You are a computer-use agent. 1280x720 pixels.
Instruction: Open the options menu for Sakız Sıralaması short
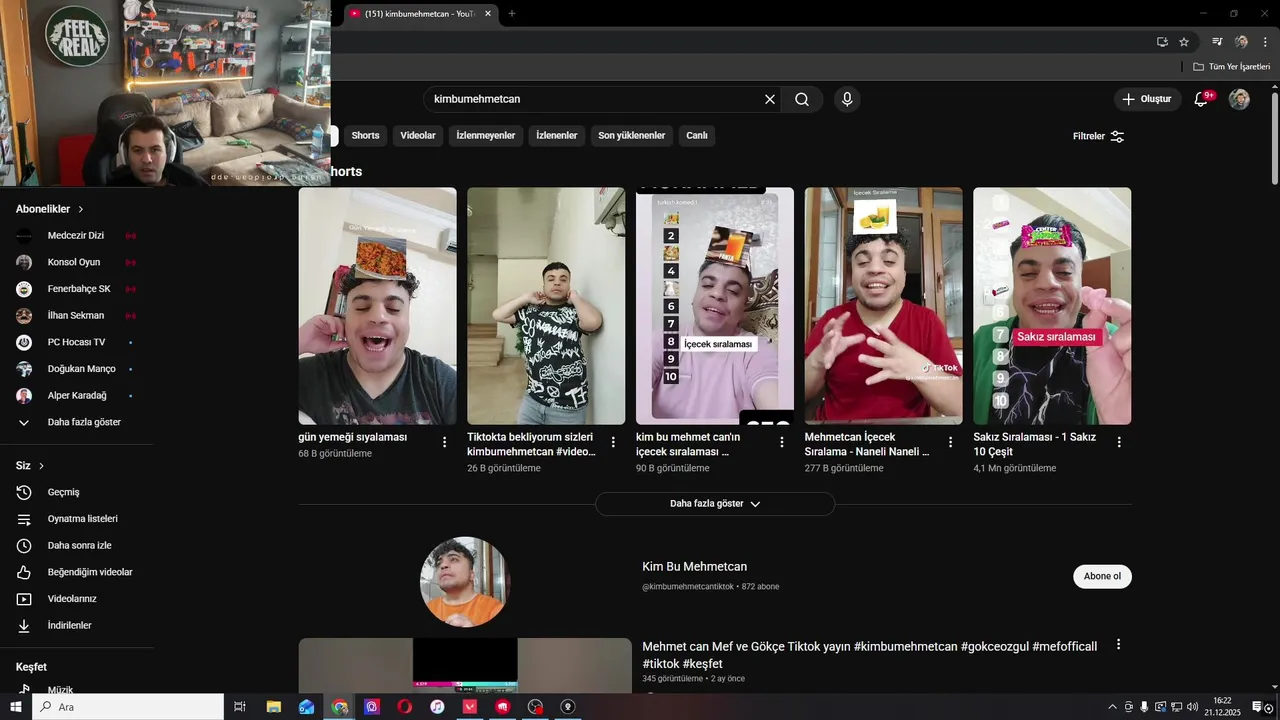pyautogui.click(x=1119, y=441)
